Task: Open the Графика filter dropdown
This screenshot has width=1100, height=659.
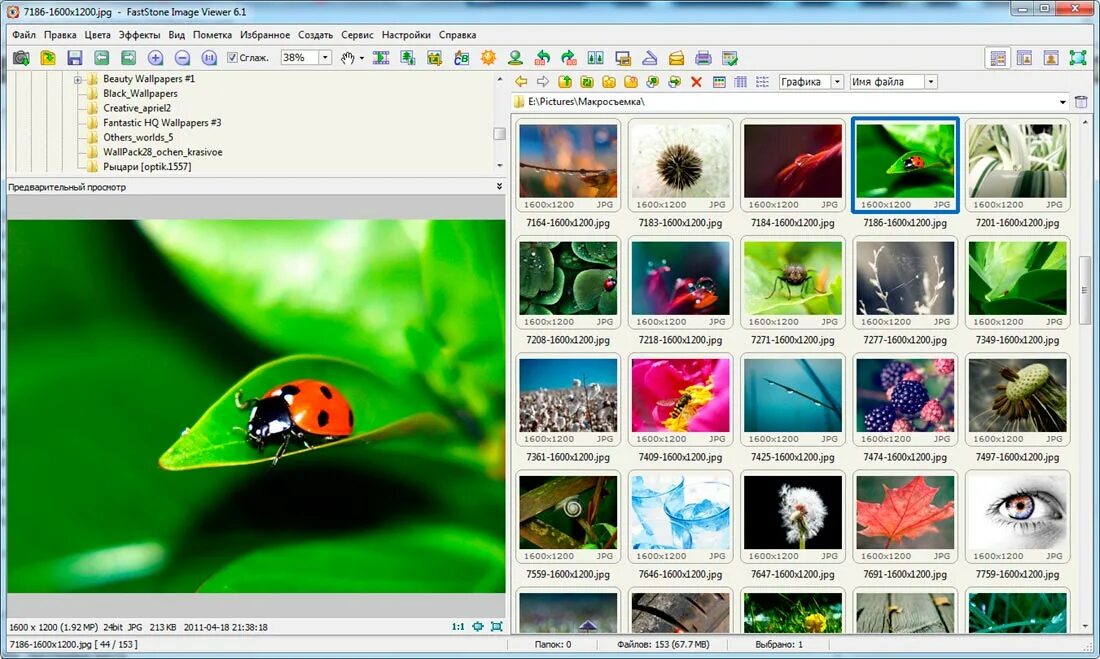Action: pos(837,82)
